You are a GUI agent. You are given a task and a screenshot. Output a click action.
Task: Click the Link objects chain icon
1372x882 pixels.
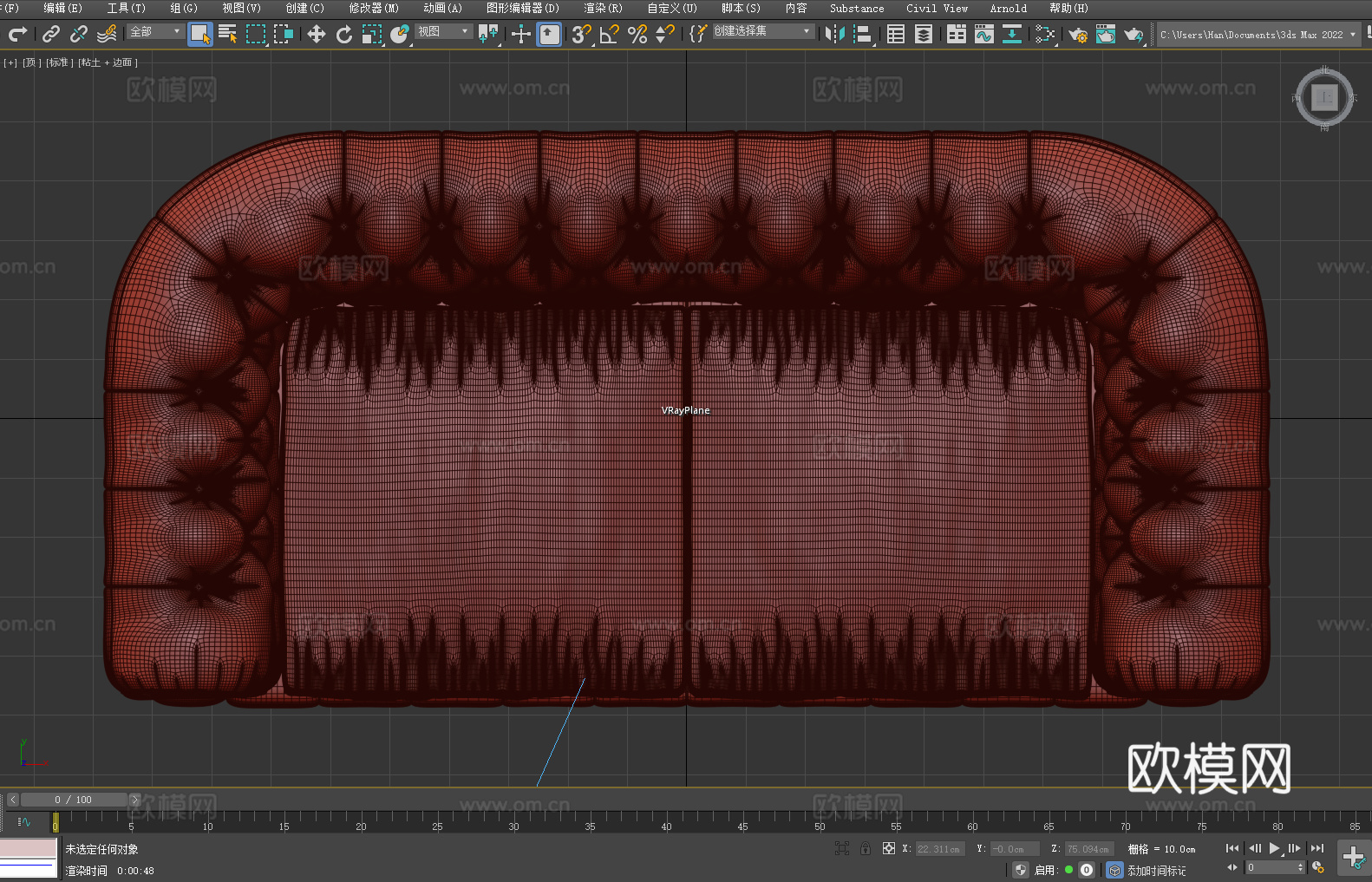51,34
